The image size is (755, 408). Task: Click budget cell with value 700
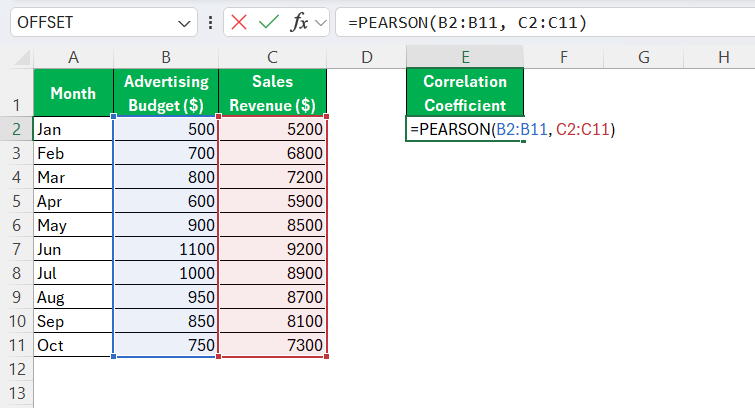[166, 153]
